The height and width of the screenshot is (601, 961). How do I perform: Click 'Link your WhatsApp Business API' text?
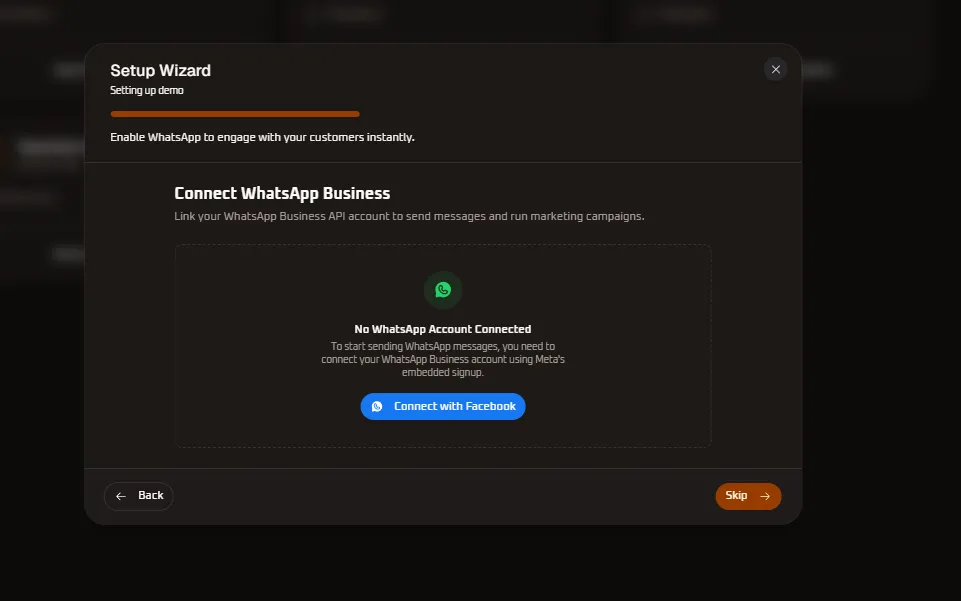[x=409, y=216]
